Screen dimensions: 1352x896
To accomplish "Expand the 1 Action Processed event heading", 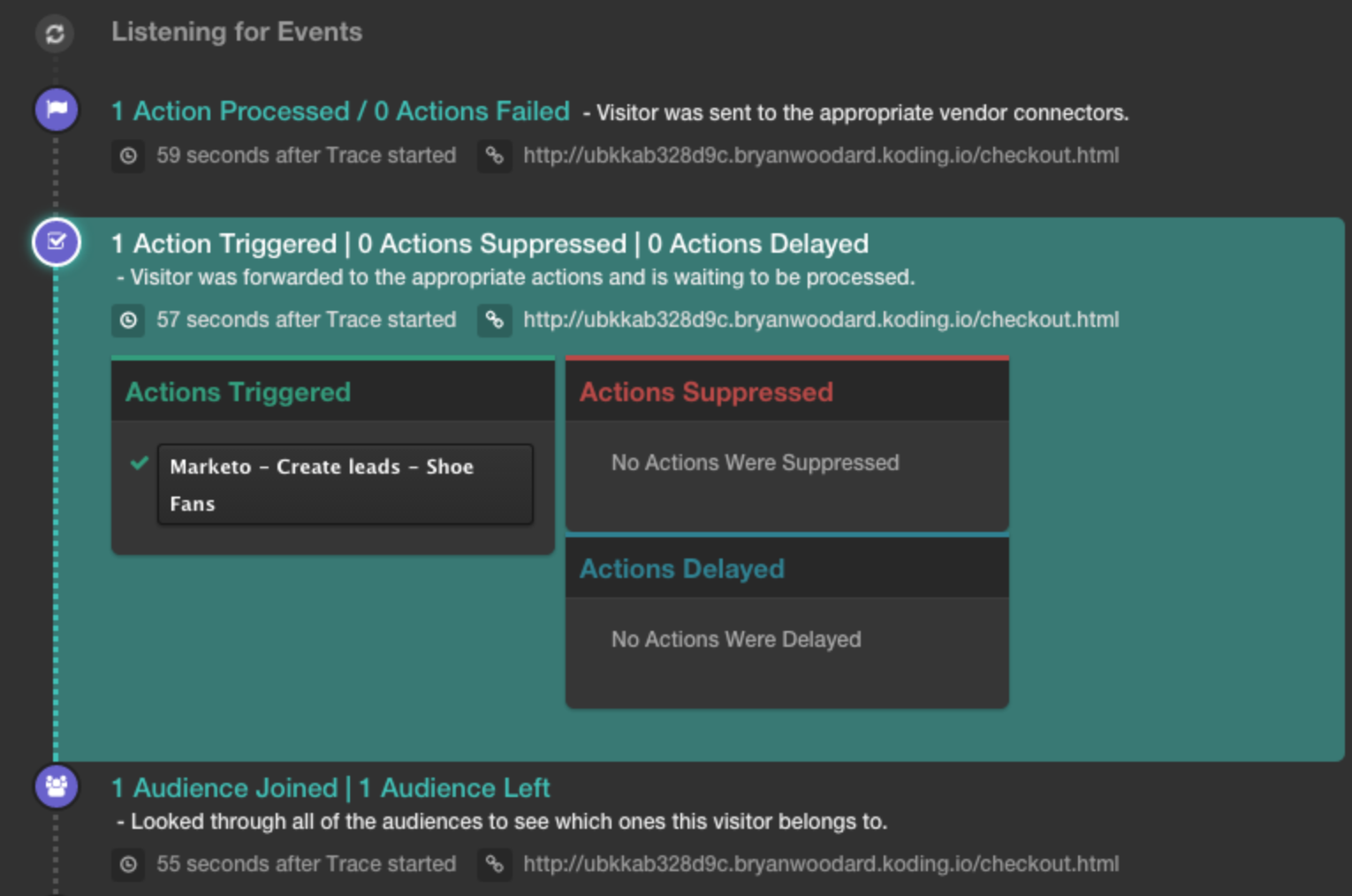I will click(340, 111).
